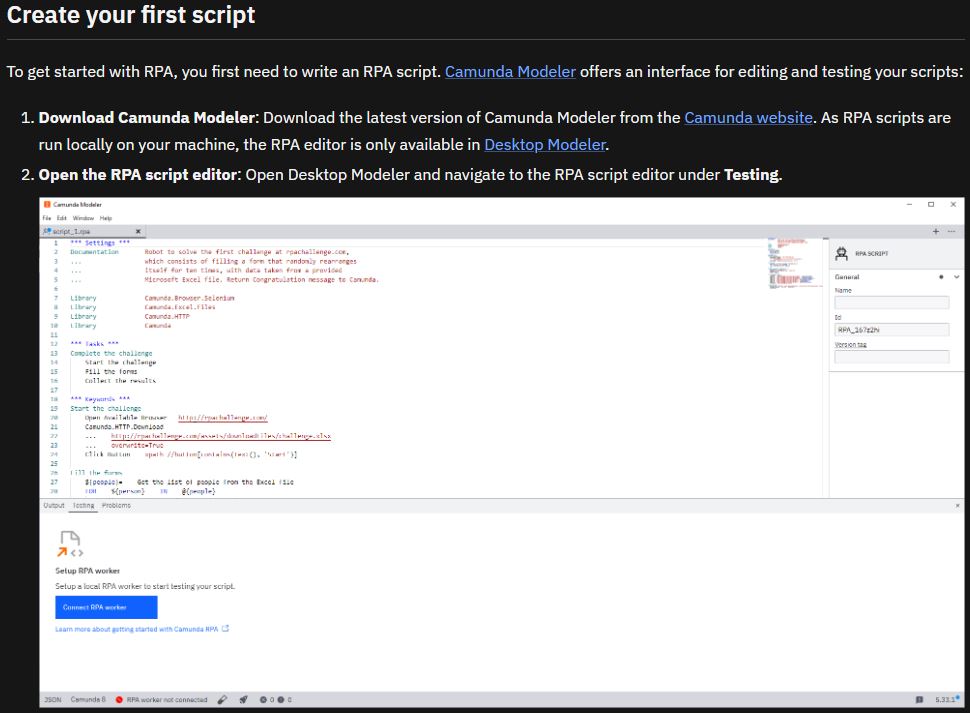Click the code minimap preview
The height and width of the screenshot is (713, 970).
click(x=793, y=263)
